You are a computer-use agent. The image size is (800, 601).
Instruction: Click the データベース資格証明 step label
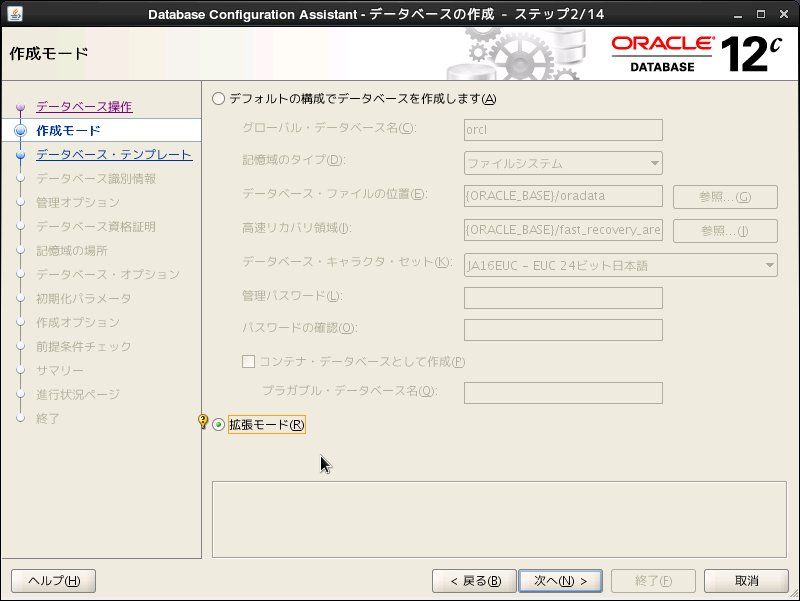(x=96, y=227)
